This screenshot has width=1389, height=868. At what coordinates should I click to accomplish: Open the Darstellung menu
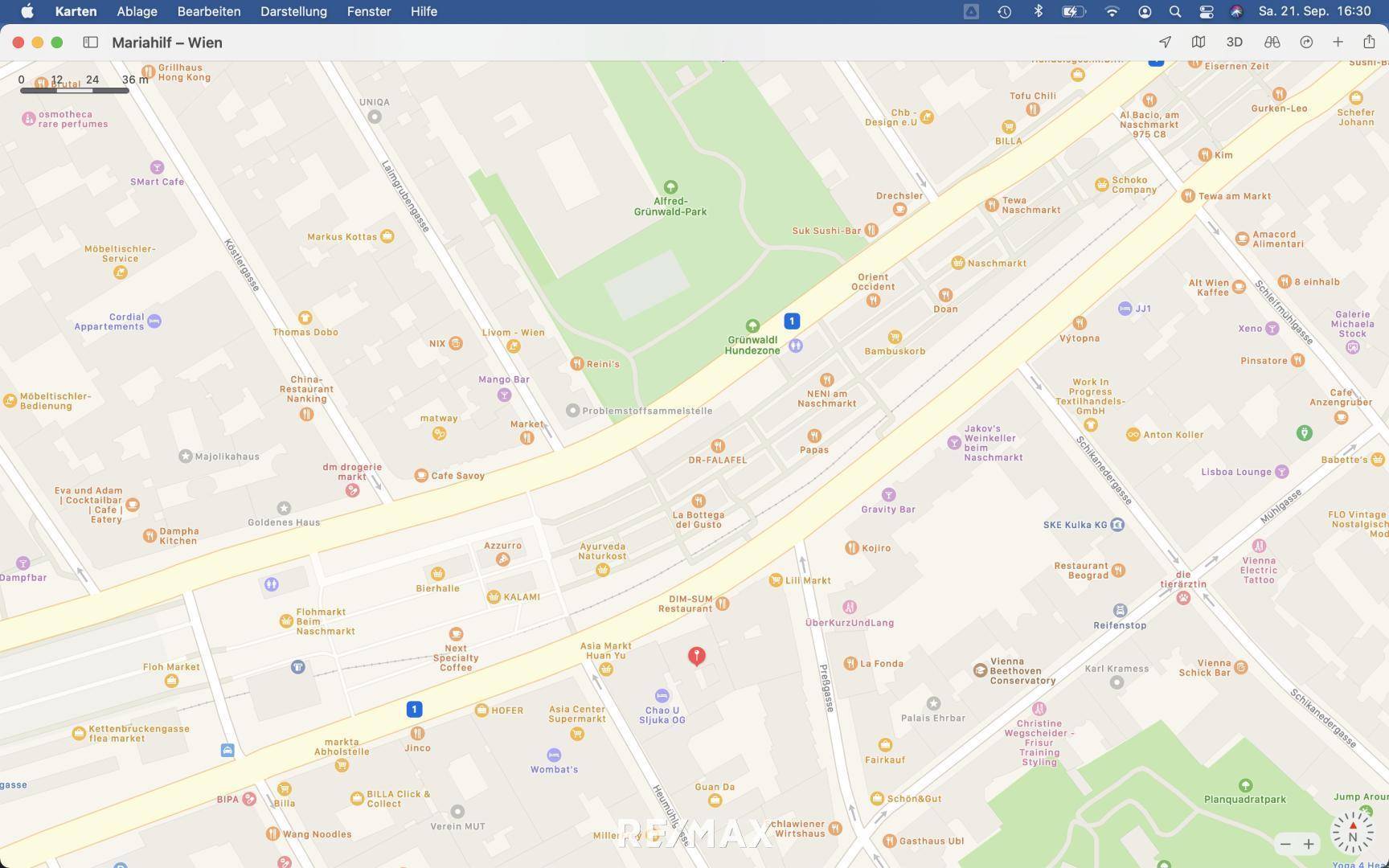[x=293, y=11]
